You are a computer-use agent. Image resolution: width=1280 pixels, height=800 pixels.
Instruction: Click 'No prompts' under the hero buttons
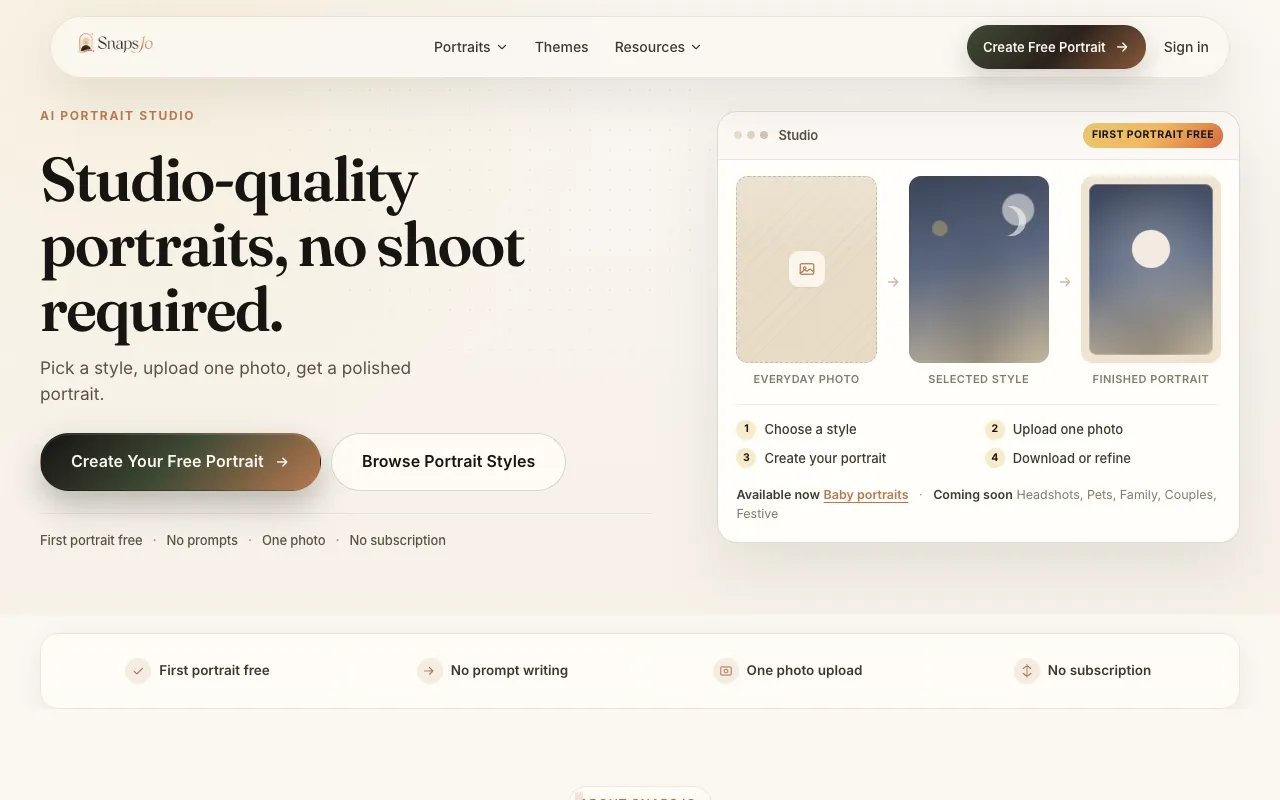point(202,540)
